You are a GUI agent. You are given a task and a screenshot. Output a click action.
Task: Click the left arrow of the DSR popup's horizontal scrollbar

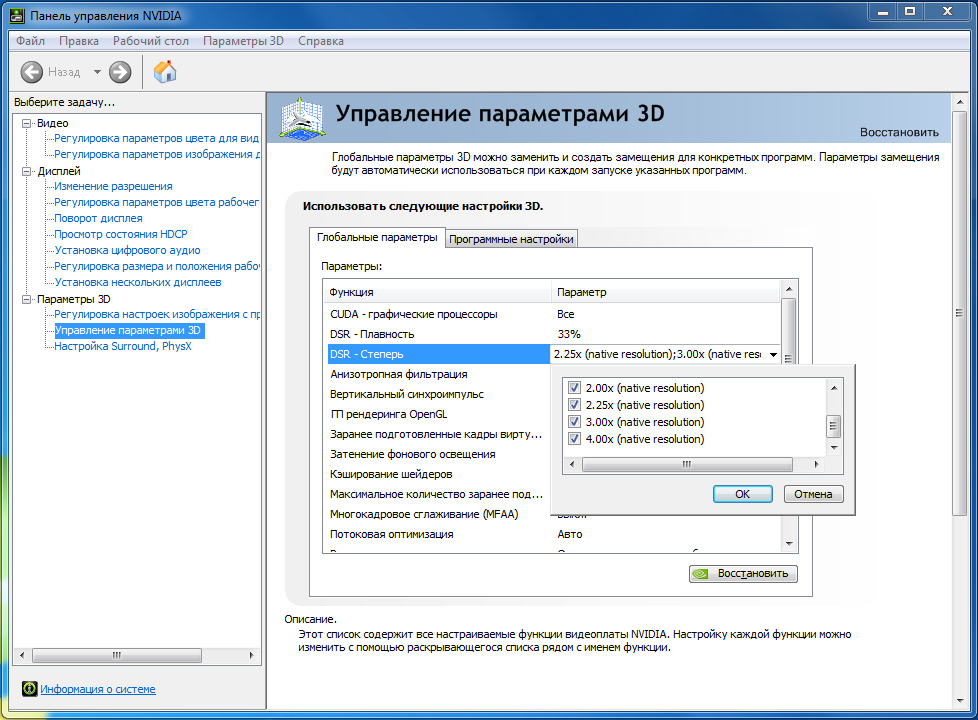point(572,464)
